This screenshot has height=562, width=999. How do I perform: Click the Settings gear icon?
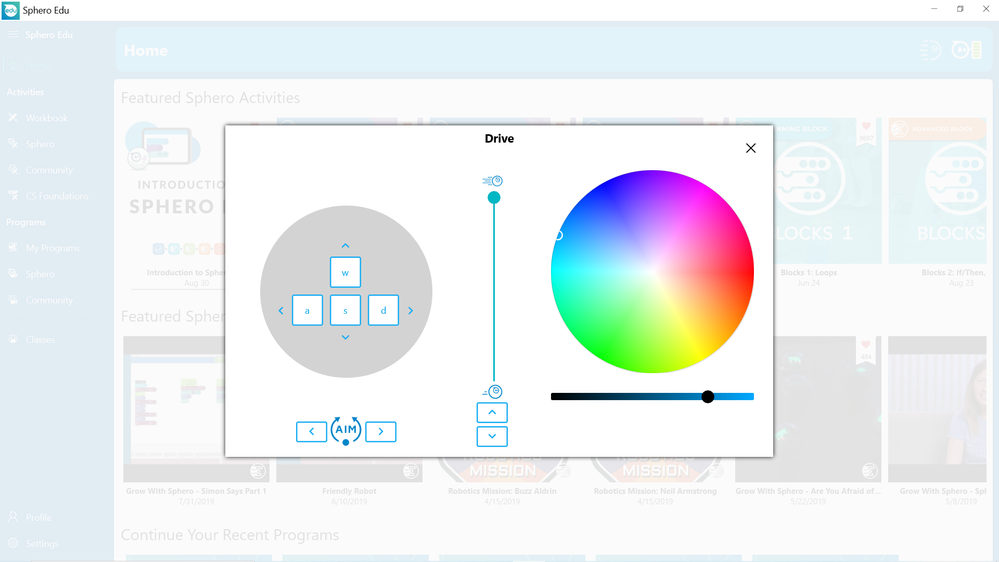(x=13, y=543)
